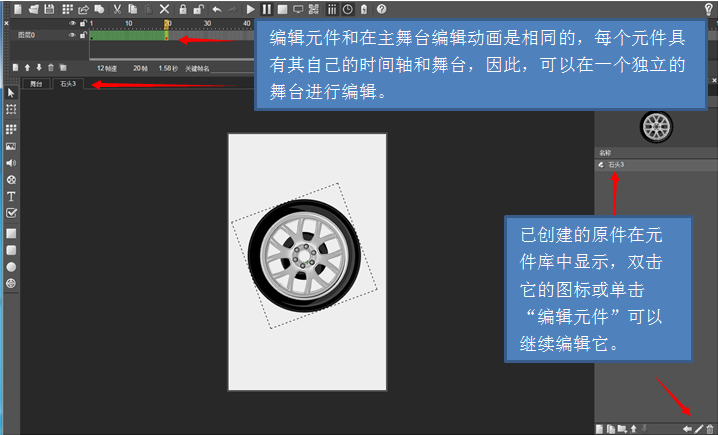
Task: Redo the undone action
Action: (x=233, y=9)
